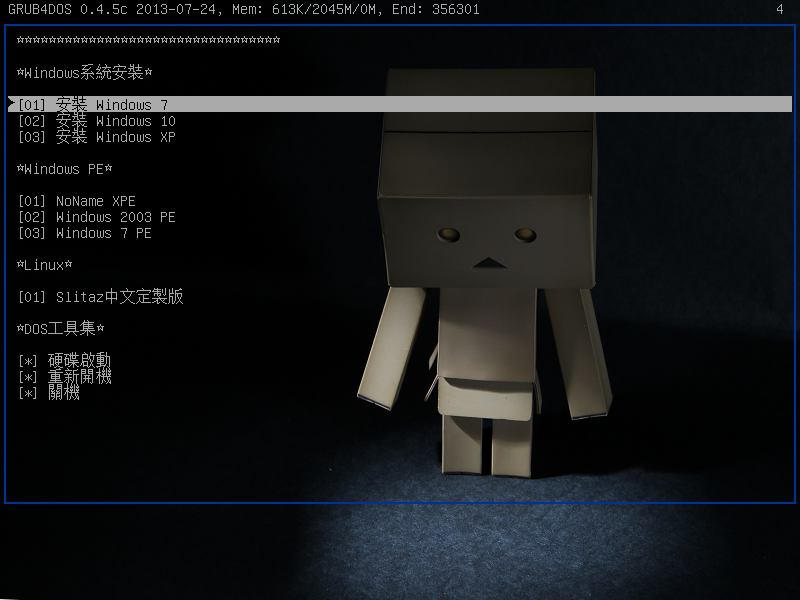Select entry 01 安裝 Windows 7
The width and height of the screenshot is (800, 600).
(x=400, y=104)
